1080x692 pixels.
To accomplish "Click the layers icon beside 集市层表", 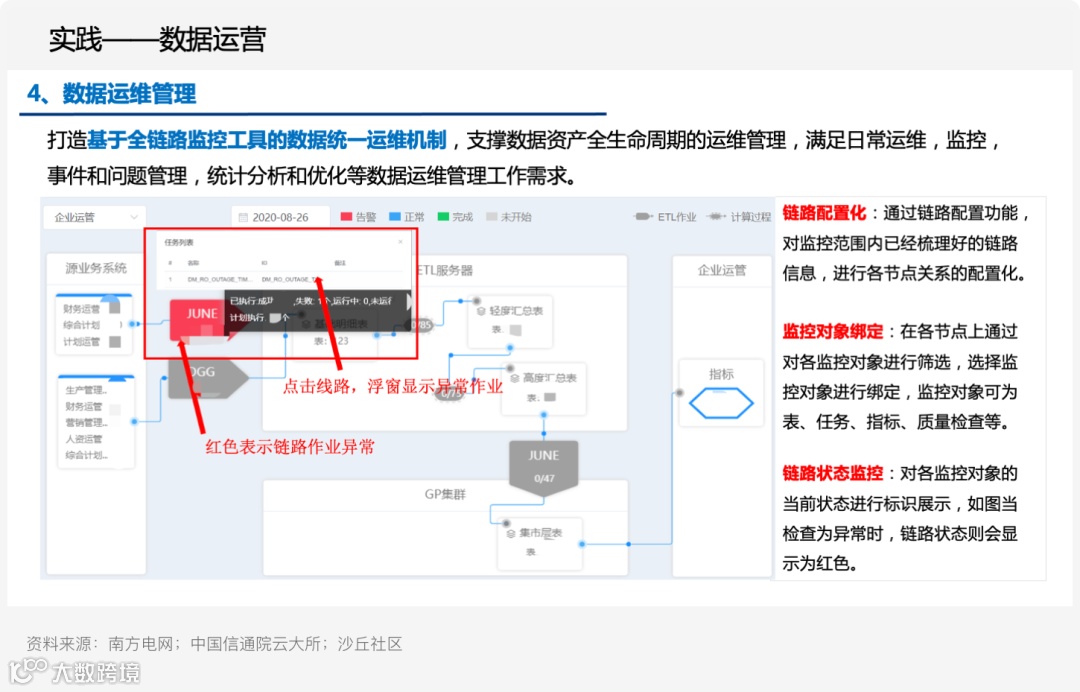I will click(x=510, y=533).
